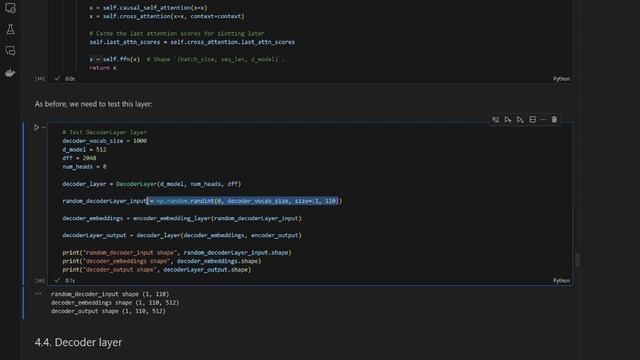The width and height of the screenshot is (640, 360).
Task: Click the print 'decoder_output shape' line
Action: point(157,270)
